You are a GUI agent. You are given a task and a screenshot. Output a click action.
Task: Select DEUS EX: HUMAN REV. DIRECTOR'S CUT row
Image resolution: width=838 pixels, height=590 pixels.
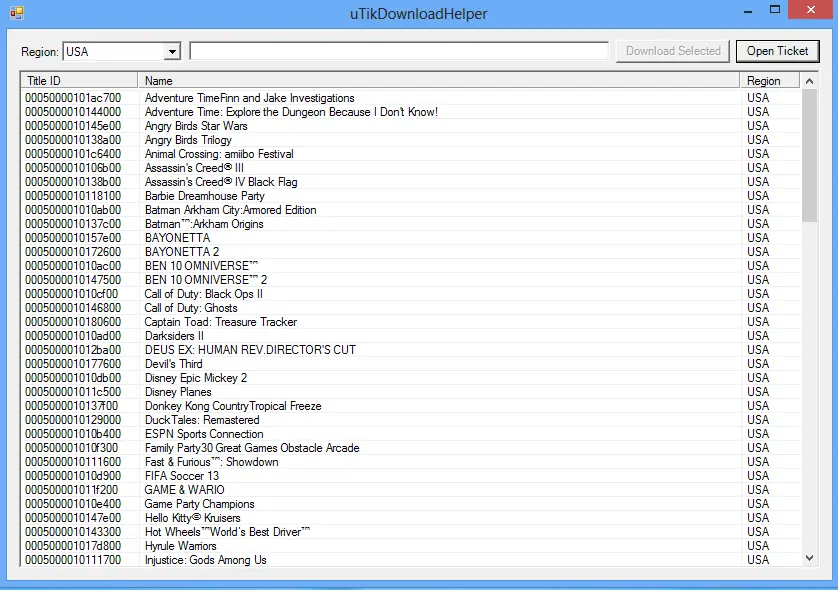410,350
